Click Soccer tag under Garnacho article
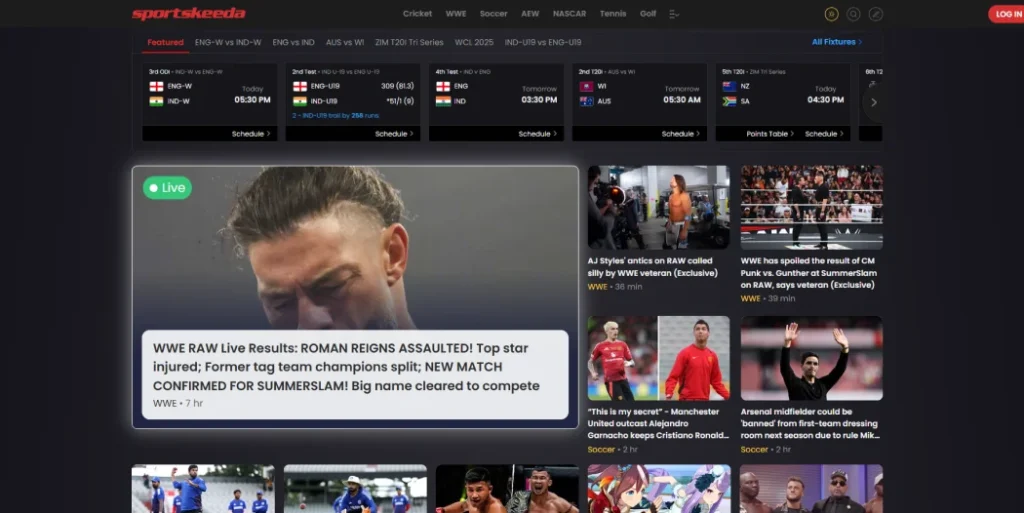Image resolution: width=1024 pixels, height=513 pixels. point(601,450)
